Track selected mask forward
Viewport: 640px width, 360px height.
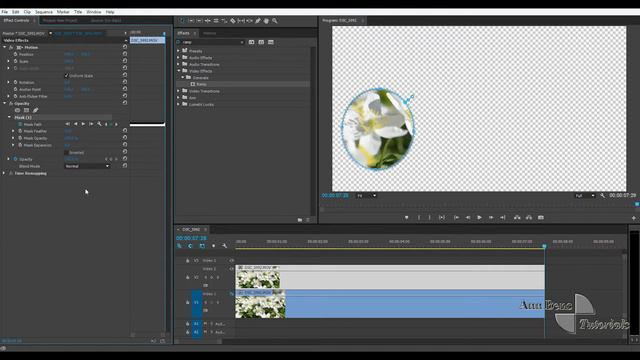point(83,124)
